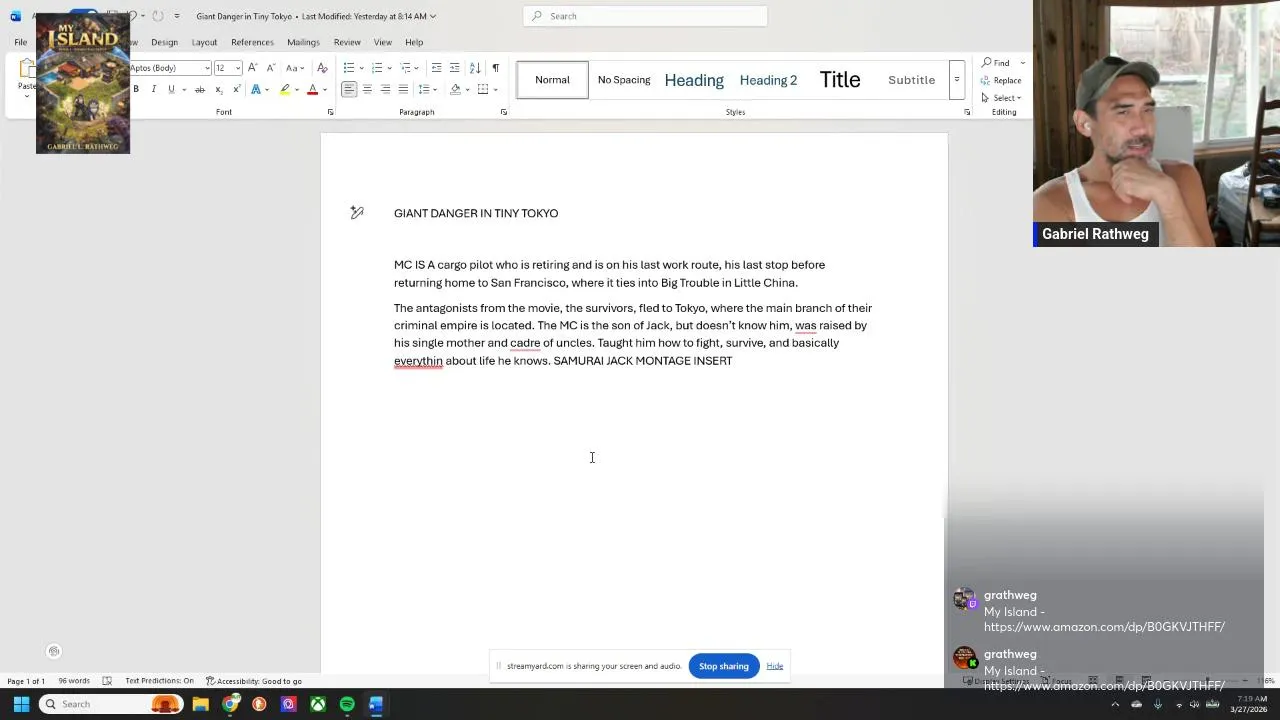Sort the selected paragraphs
The height and width of the screenshot is (720, 1280).
click(x=475, y=68)
